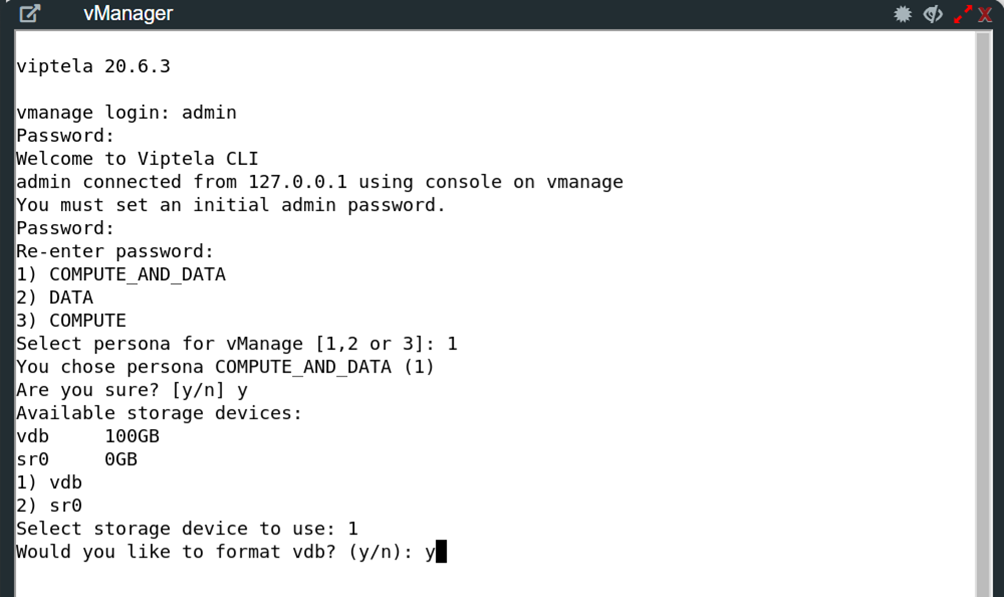The image size is (1004, 597).
Task: Click the '2) DATA' persona option
Action: [55, 297]
